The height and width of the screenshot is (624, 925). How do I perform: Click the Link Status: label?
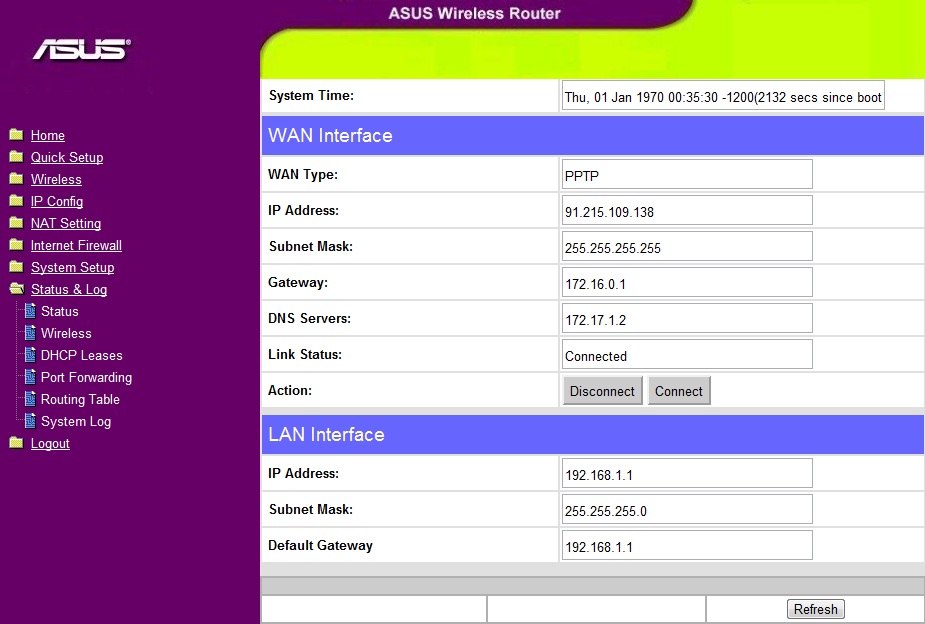click(305, 354)
